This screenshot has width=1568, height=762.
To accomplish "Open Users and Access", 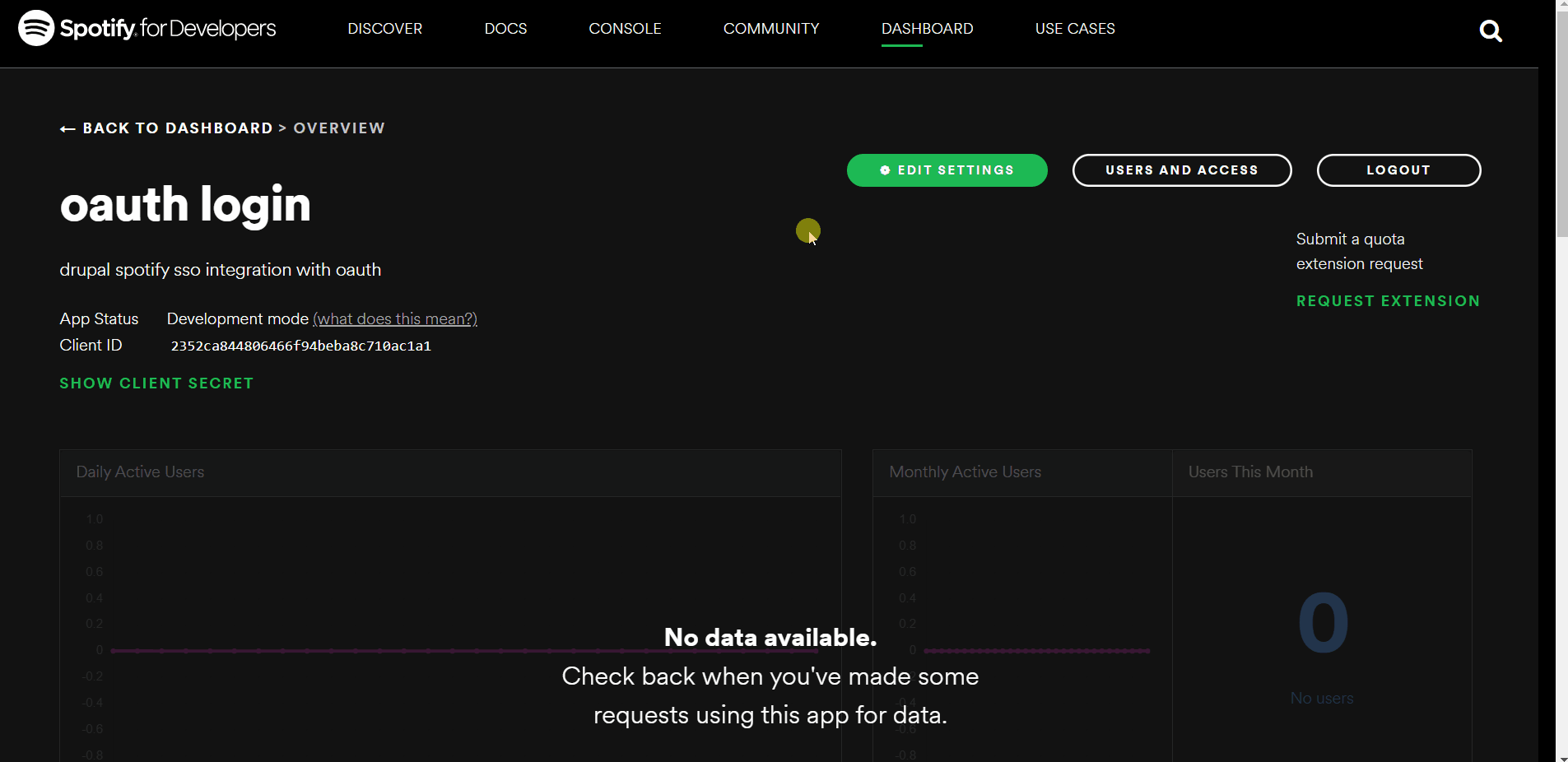I will click(1182, 170).
